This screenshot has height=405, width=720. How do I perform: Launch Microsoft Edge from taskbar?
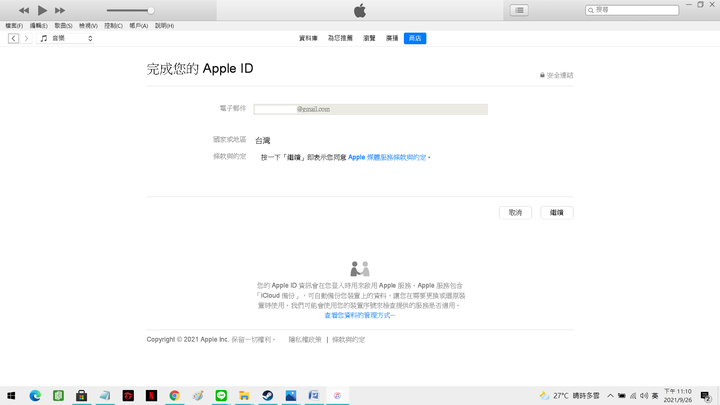pyautogui.click(x=35, y=395)
